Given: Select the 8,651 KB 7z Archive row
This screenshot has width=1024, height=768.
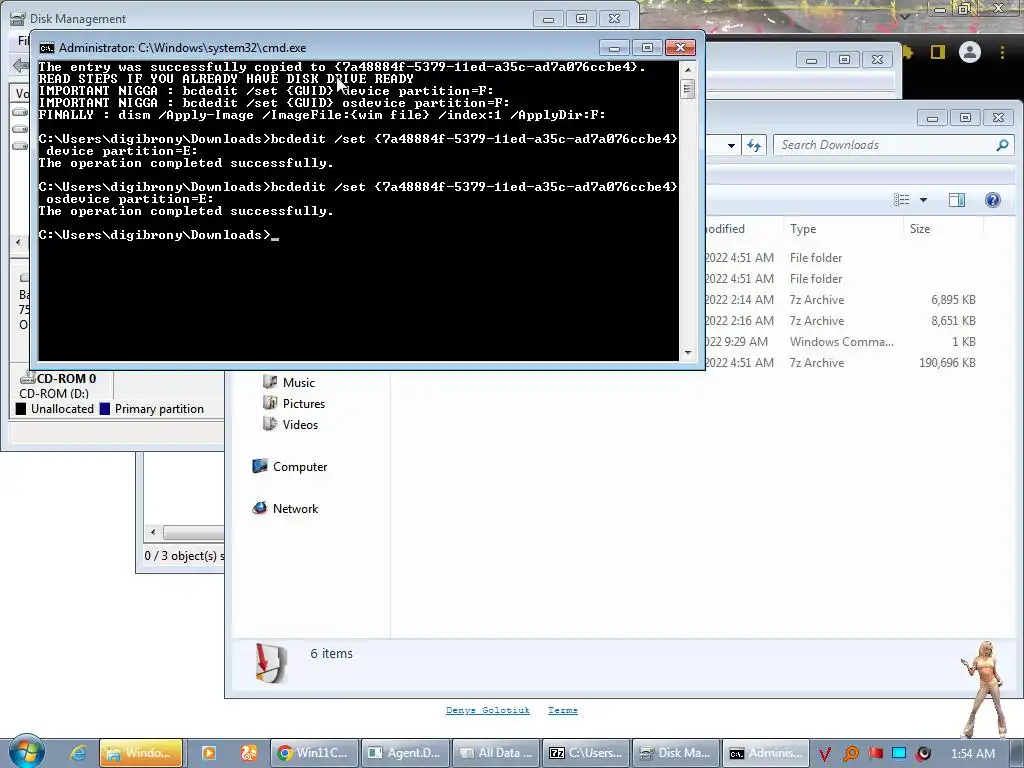Looking at the screenshot, I should 840,321.
